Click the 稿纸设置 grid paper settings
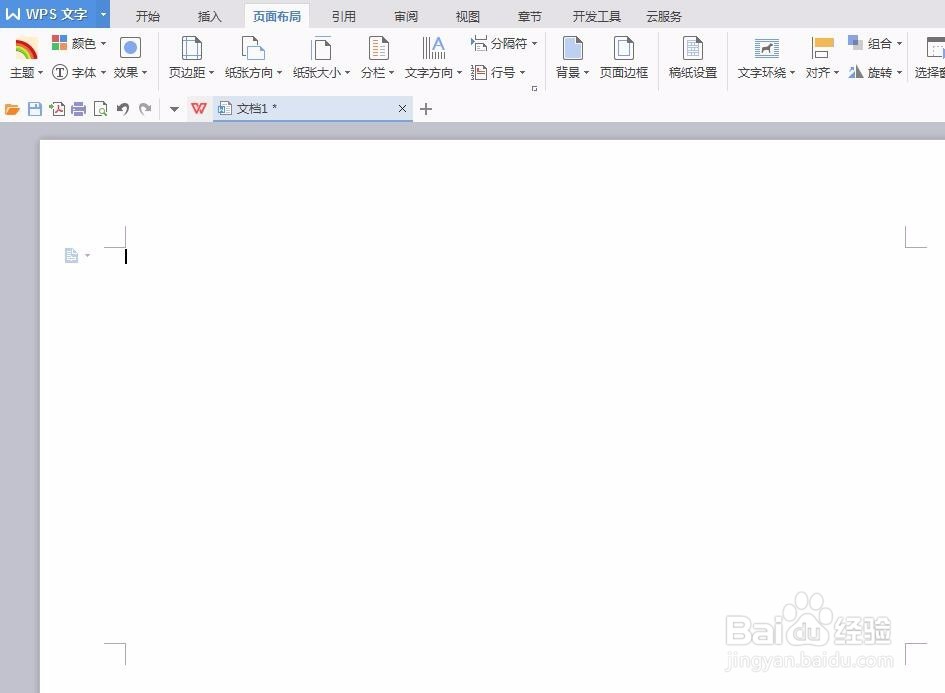The width and height of the screenshot is (945, 693). click(x=693, y=58)
